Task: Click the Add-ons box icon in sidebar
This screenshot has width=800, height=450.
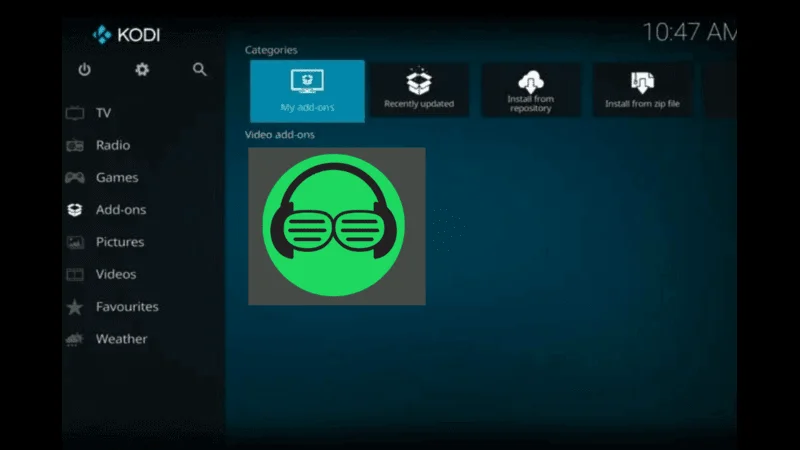Action: tap(75, 210)
